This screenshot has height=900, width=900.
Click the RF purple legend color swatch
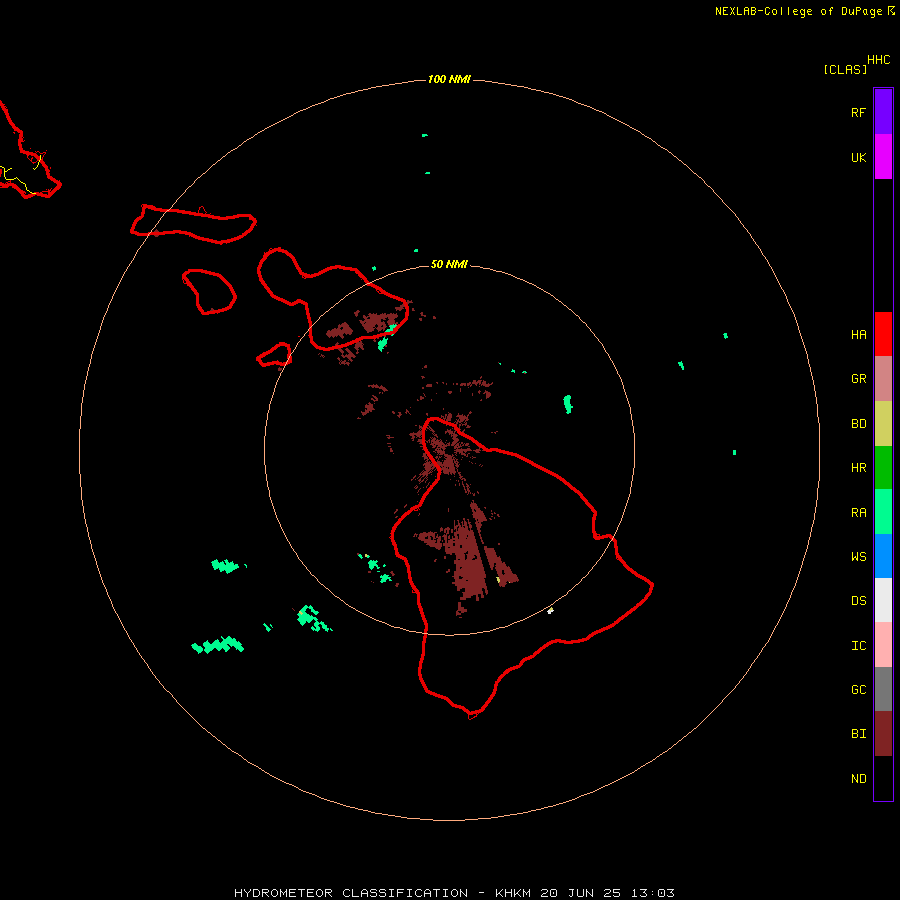883,112
